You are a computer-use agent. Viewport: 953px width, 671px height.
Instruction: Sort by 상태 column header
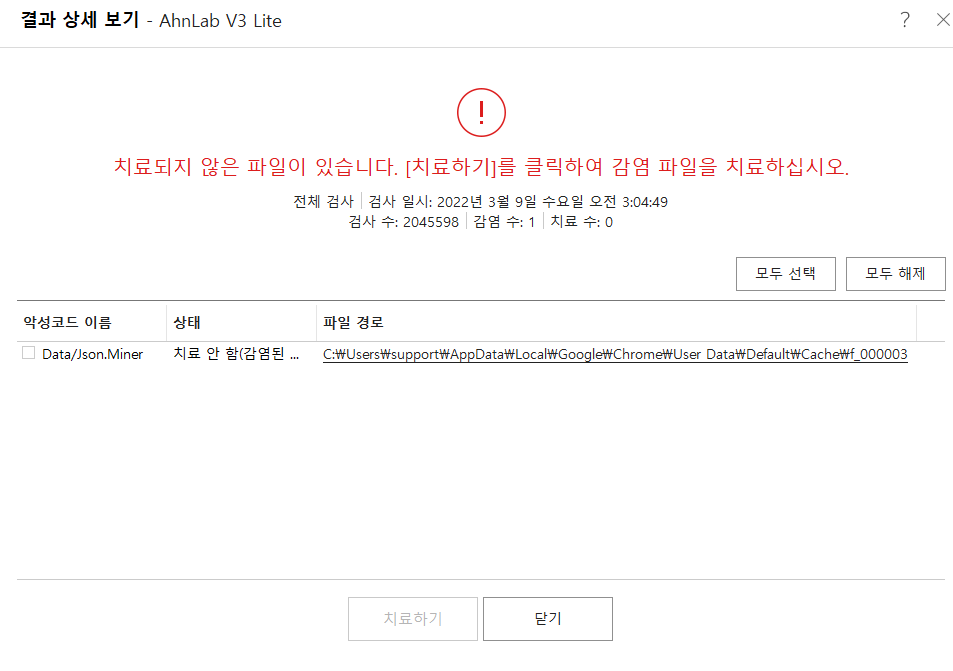pyautogui.click(x=241, y=322)
